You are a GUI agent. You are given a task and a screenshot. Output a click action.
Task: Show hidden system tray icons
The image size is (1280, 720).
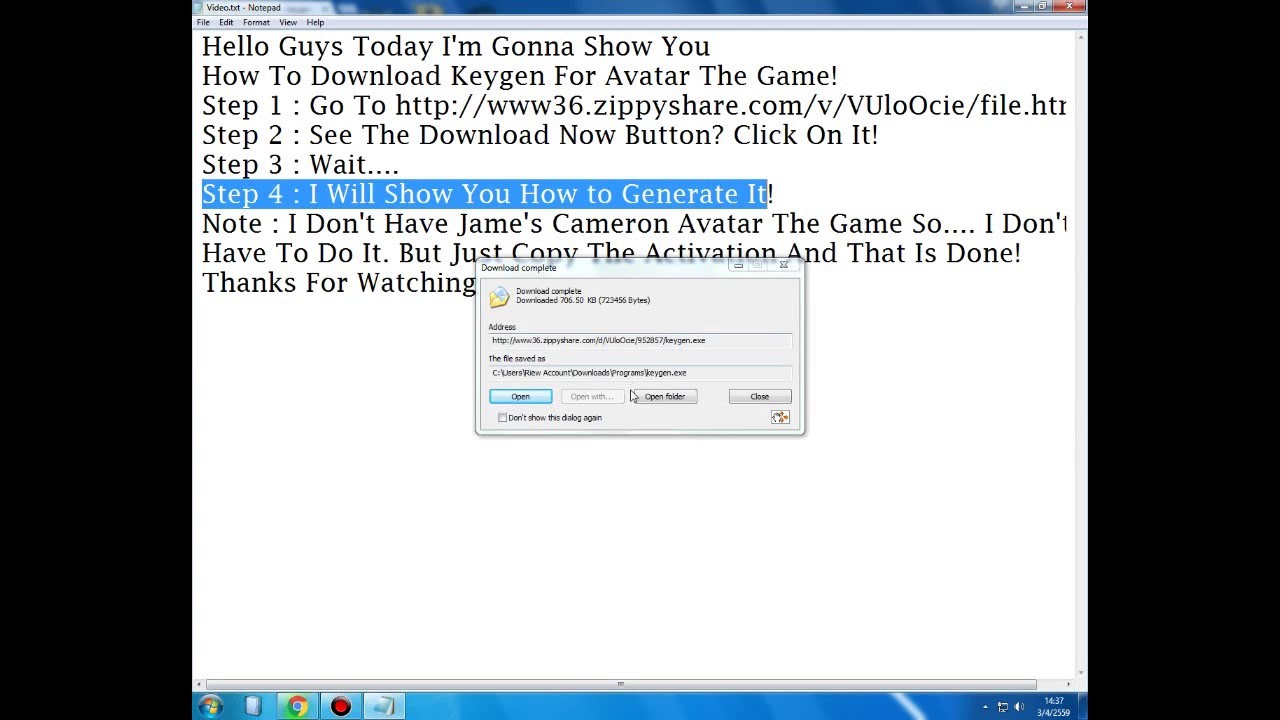pos(985,707)
